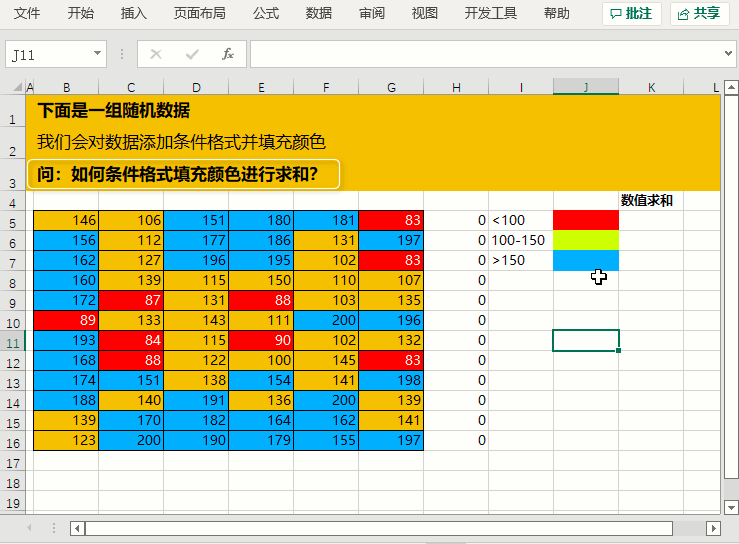The width and height of the screenshot is (739, 544).
Task: Expand the formula bar with chevron
Action: (729, 54)
